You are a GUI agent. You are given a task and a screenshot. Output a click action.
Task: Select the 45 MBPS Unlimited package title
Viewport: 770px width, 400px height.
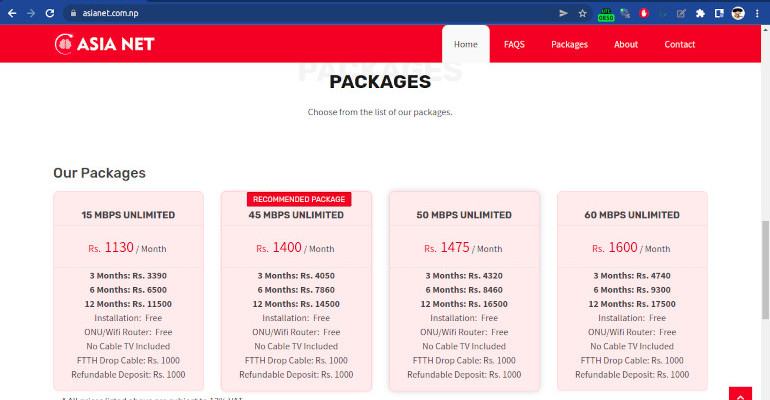(296, 215)
